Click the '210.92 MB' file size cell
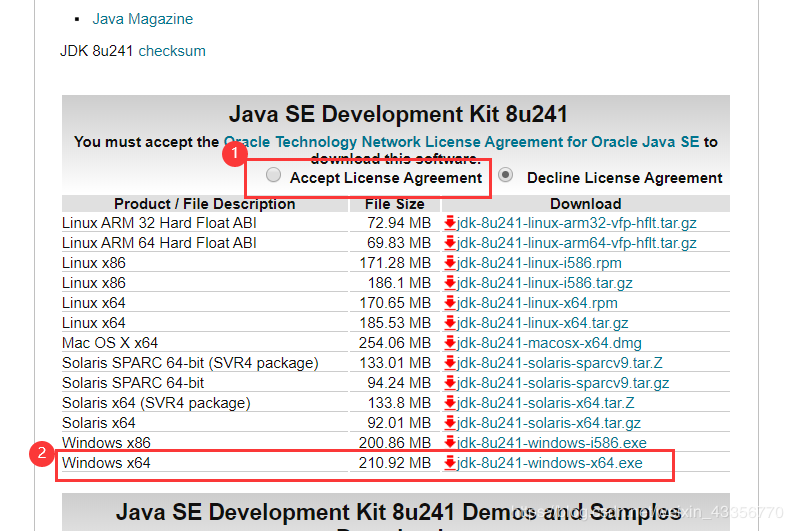 tap(394, 463)
